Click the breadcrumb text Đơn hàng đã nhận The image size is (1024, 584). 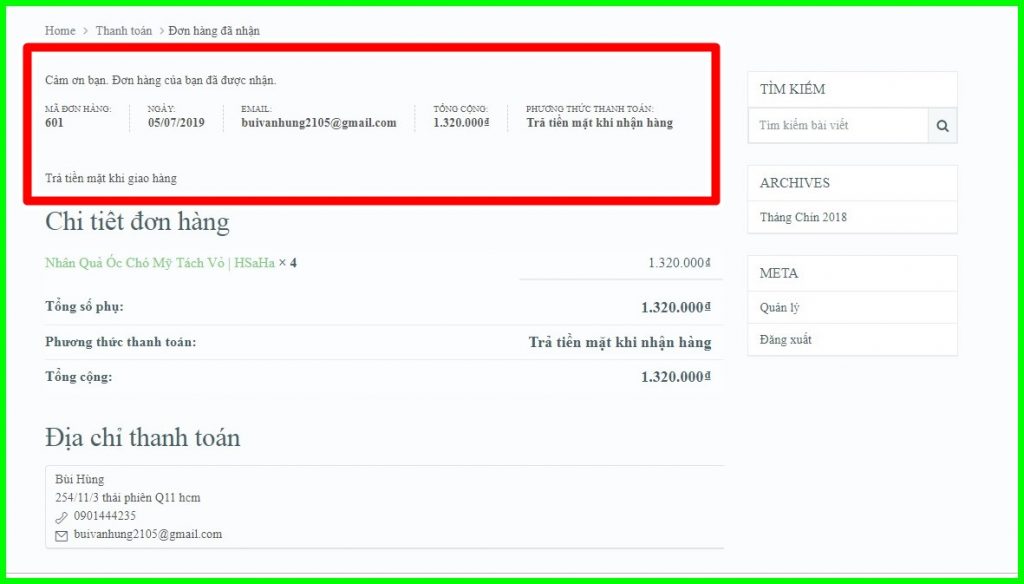[214, 31]
